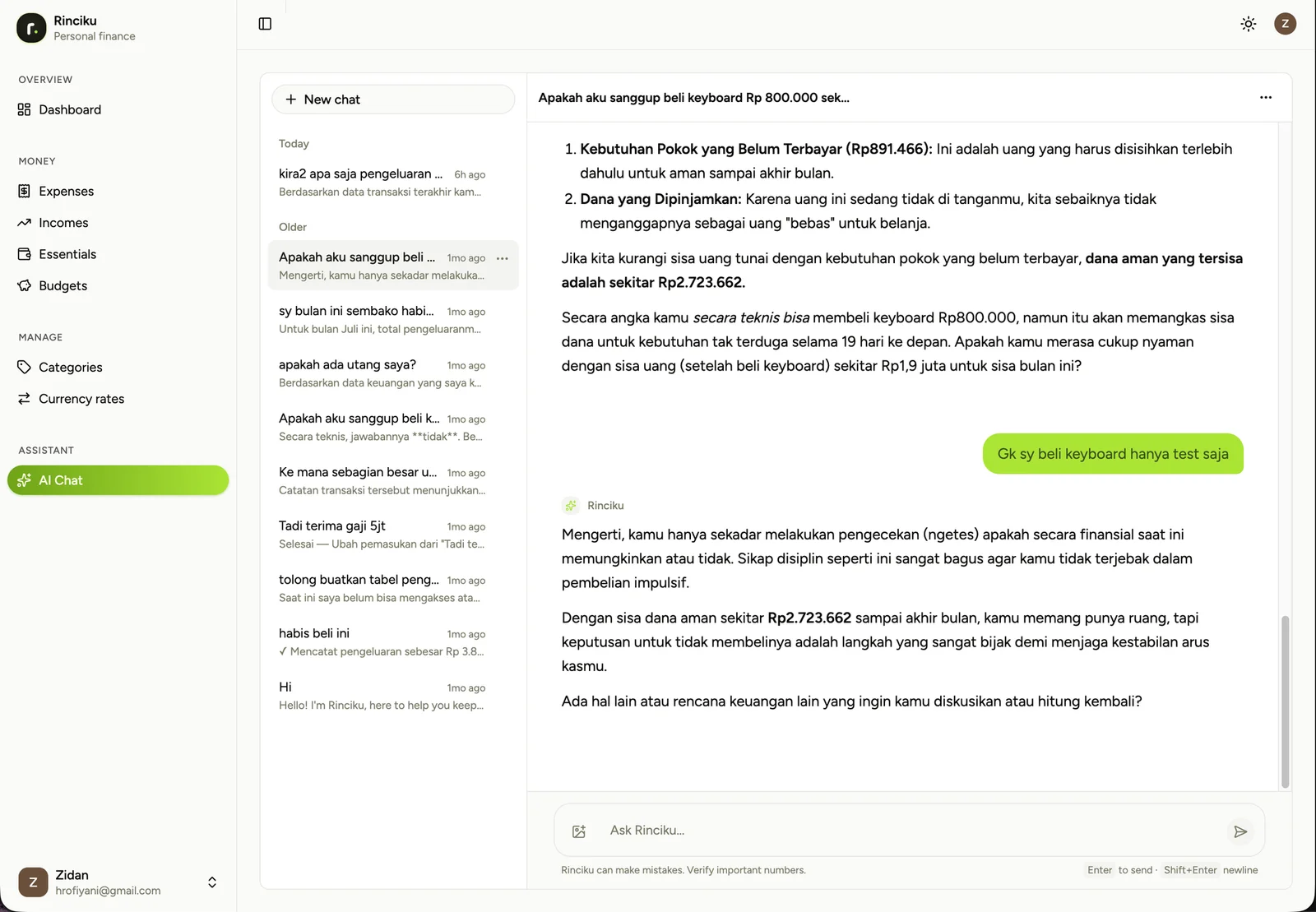Select the AI Chat menu item
This screenshot has width=1316, height=912.
point(118,480)
